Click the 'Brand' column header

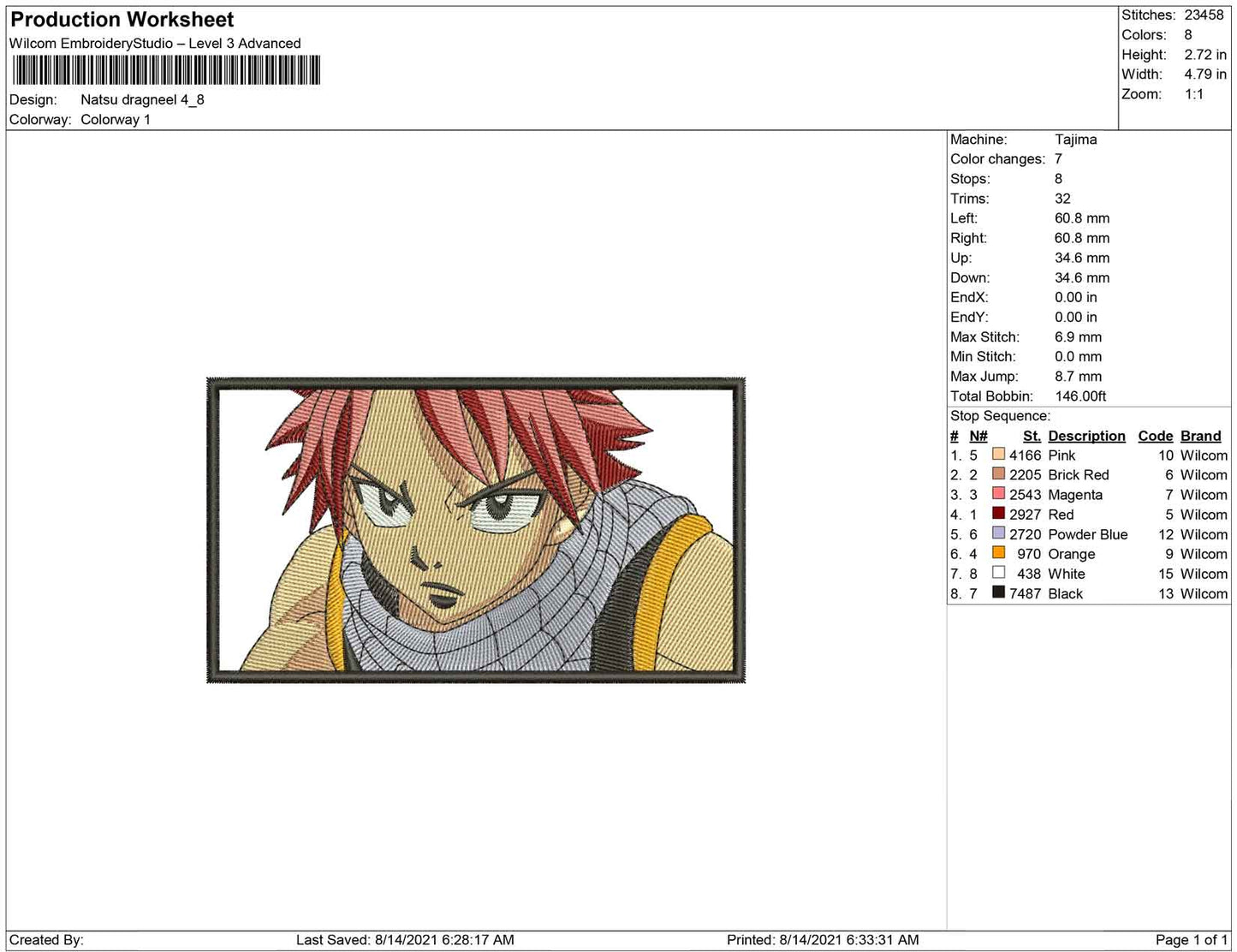[x=1200, y=436]
